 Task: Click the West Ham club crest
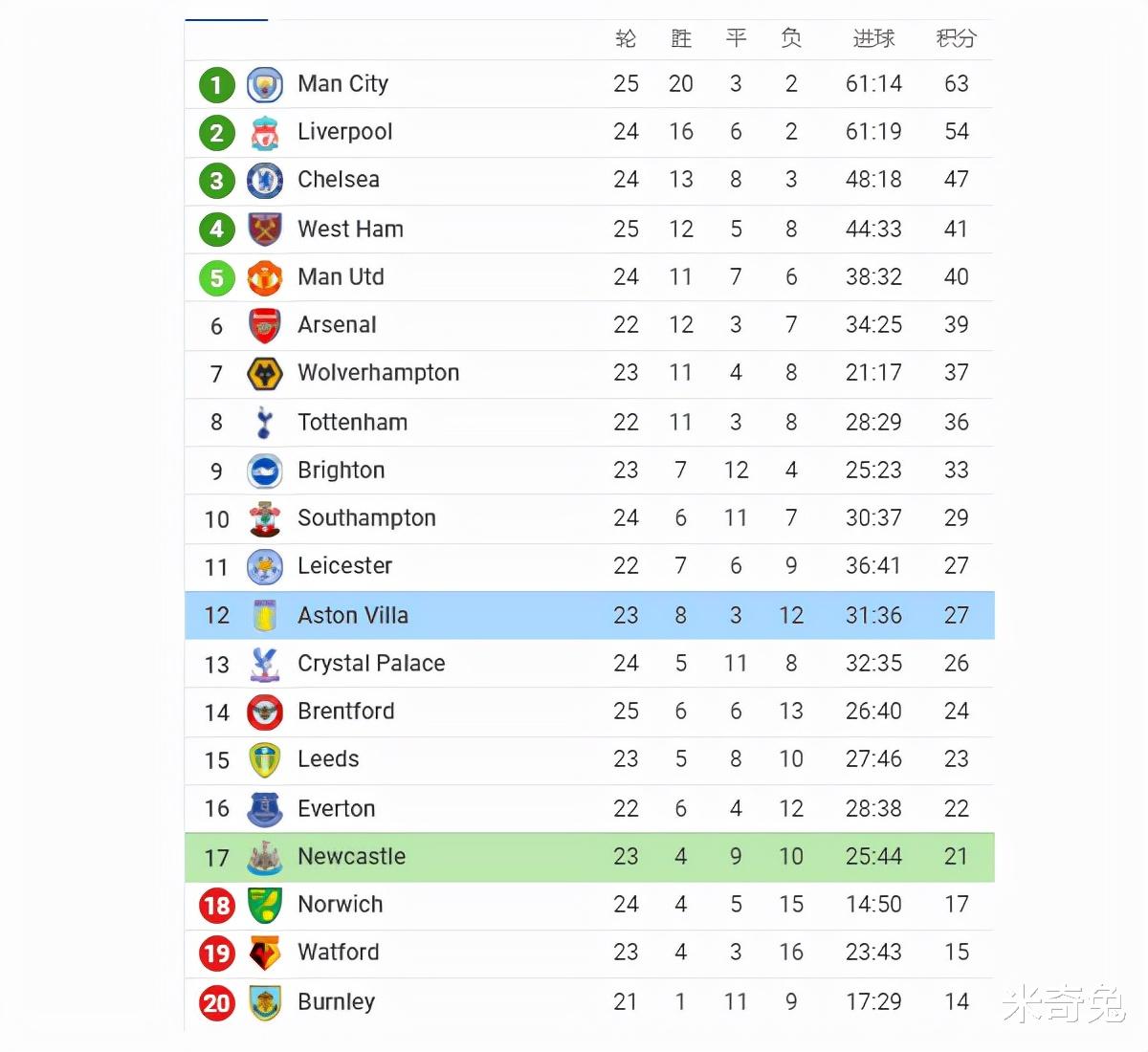pos(265,230)
